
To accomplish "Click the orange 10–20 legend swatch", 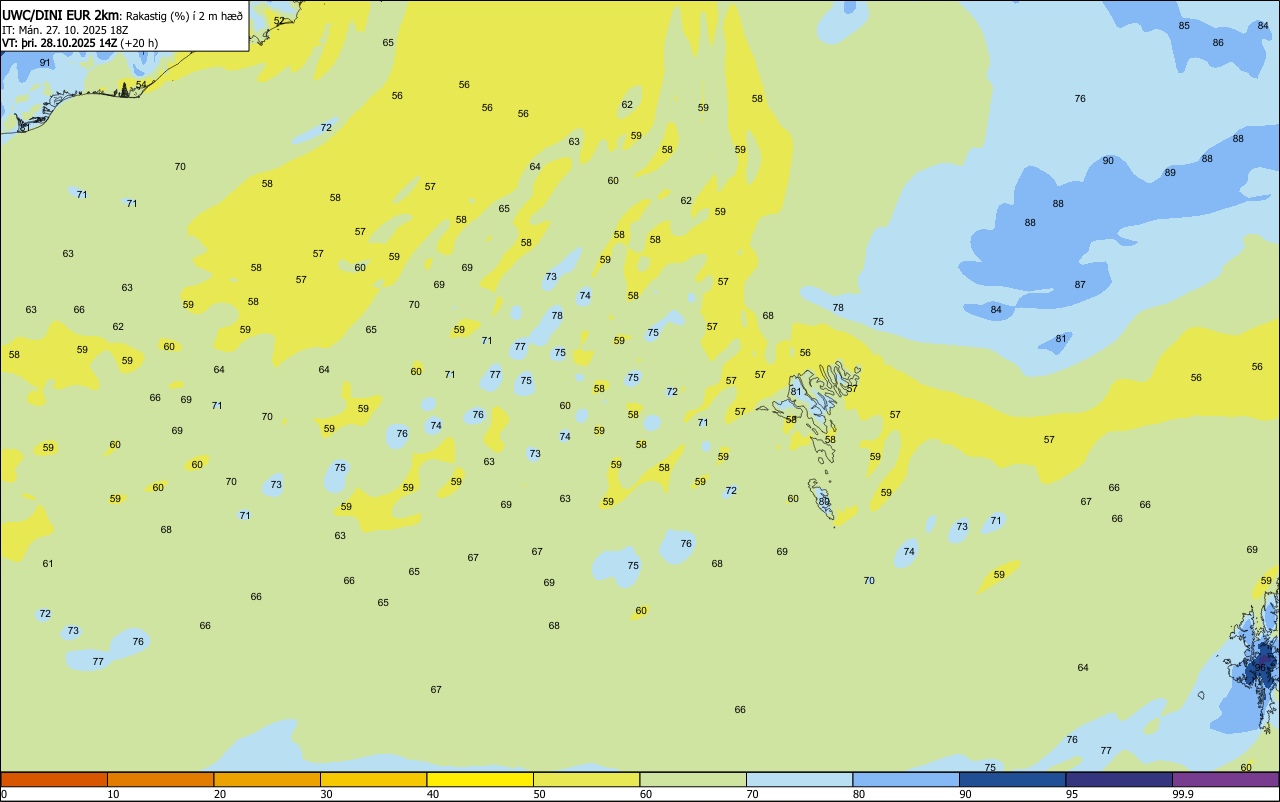I will click(160, 779).
